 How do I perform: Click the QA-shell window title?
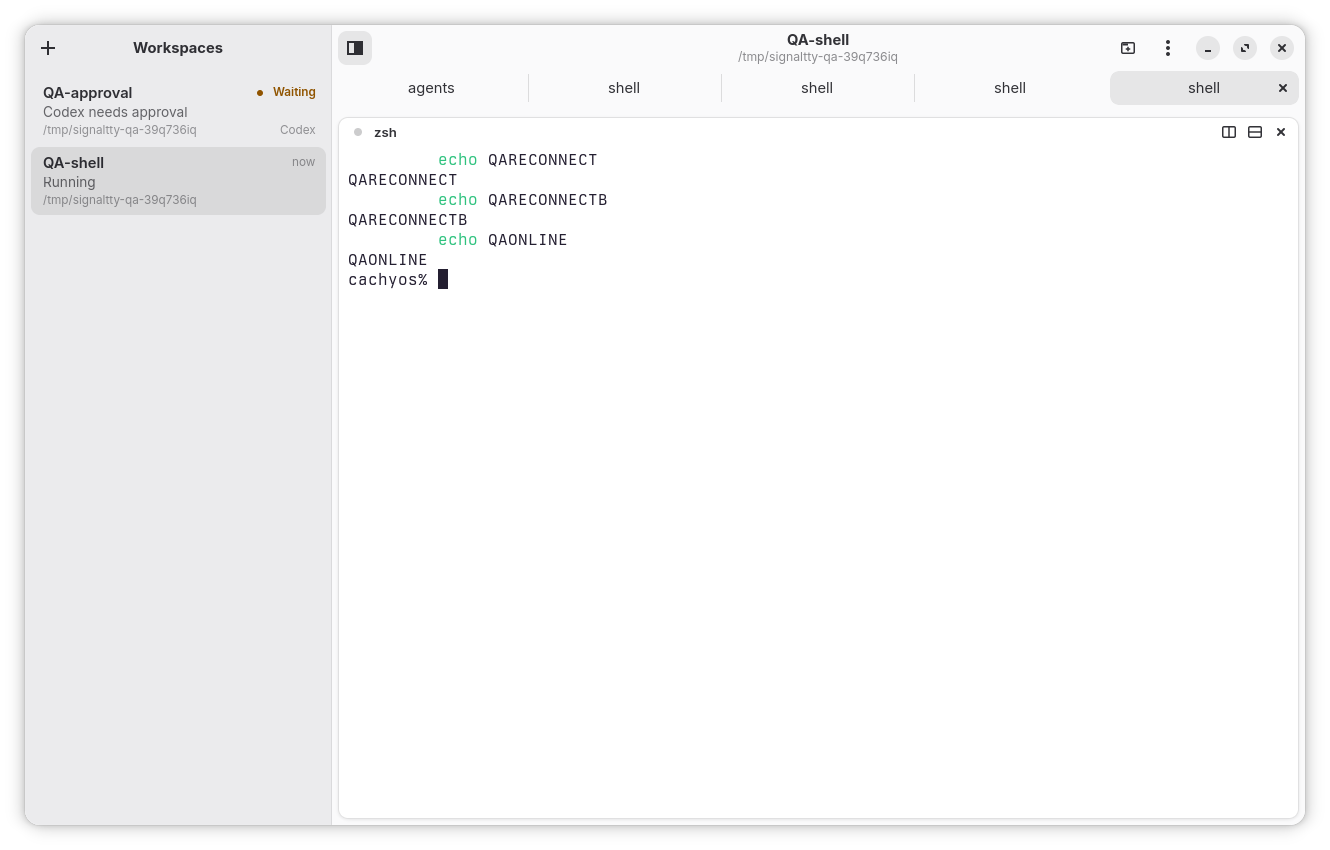tap(818, 40)
